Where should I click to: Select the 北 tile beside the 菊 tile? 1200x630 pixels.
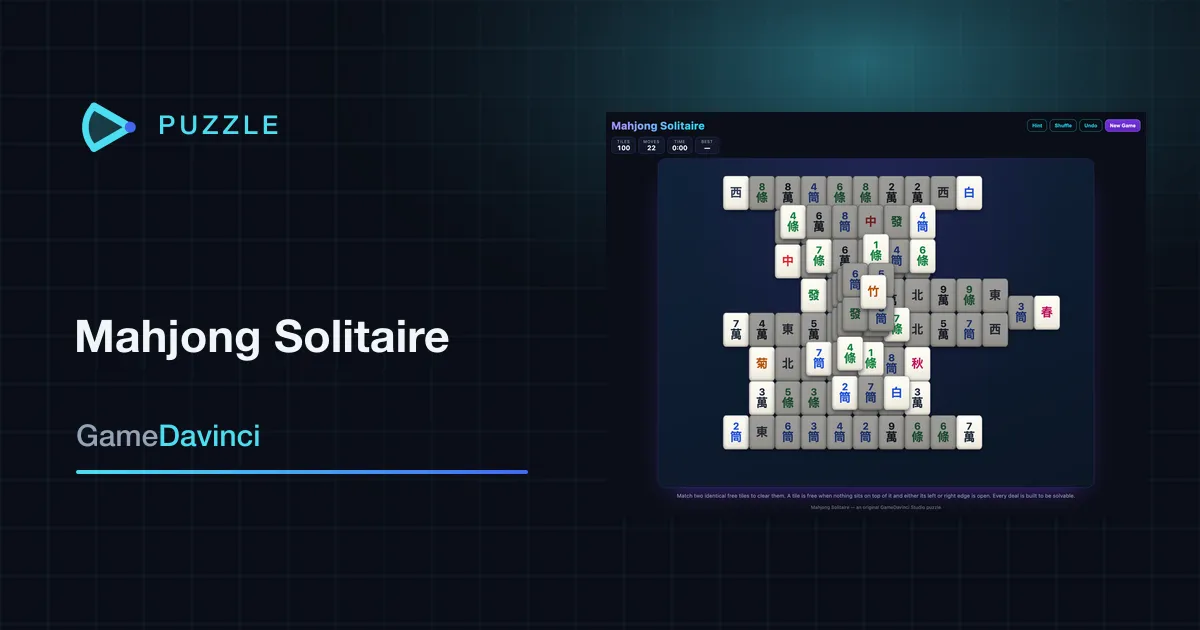788,364
